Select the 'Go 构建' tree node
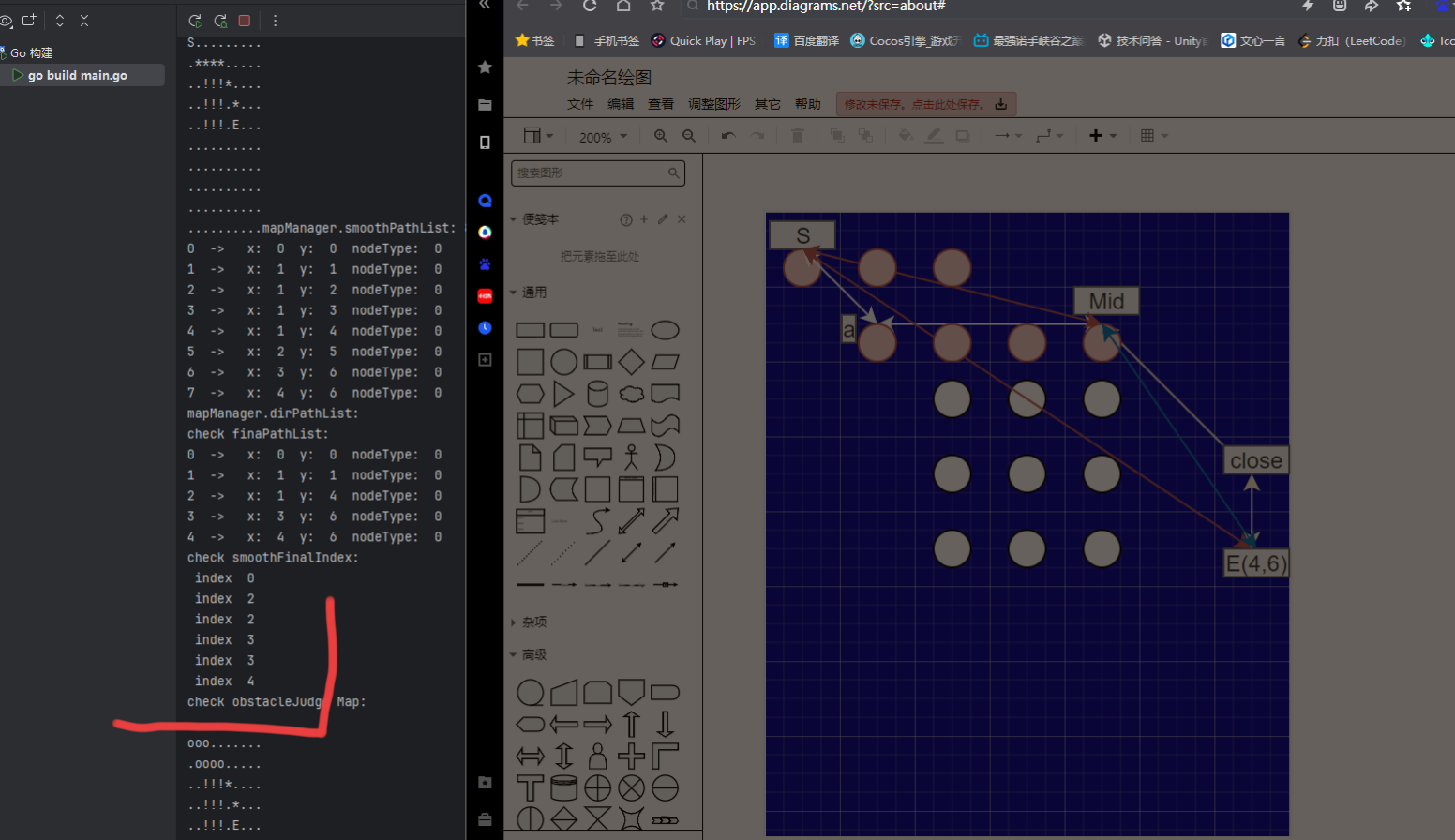 coord(31,53)
